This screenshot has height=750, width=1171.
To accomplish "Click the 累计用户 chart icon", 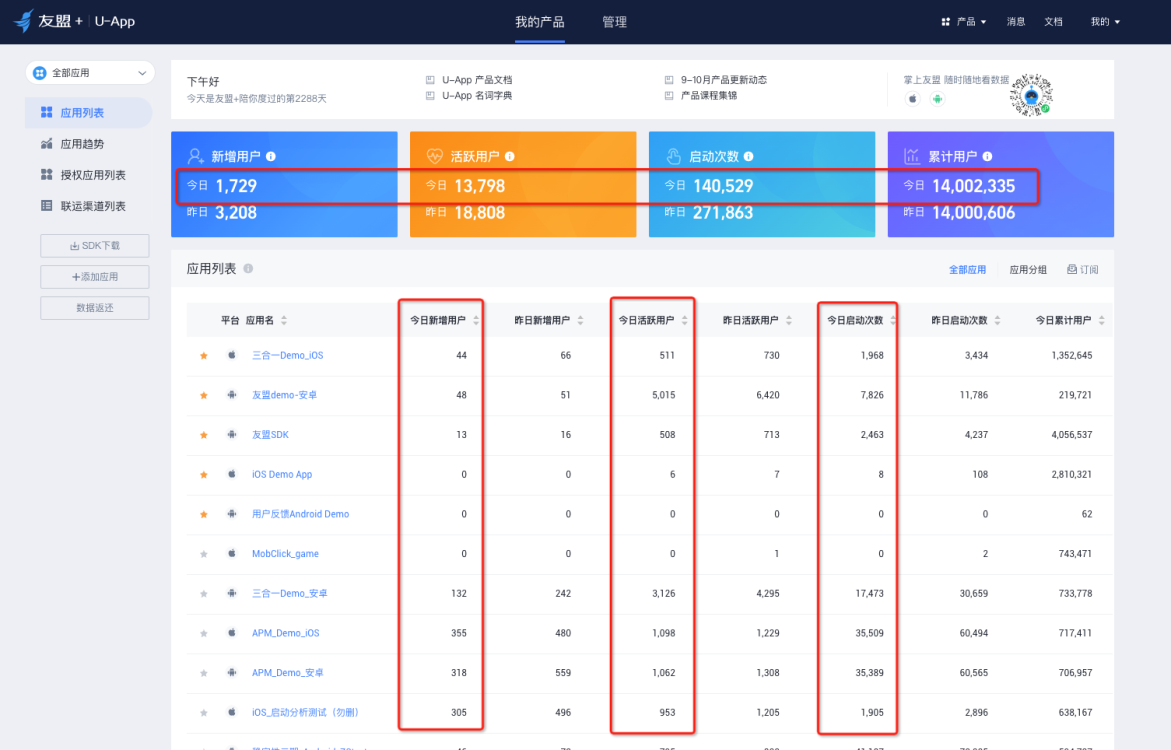I will (x=912, y=156).
